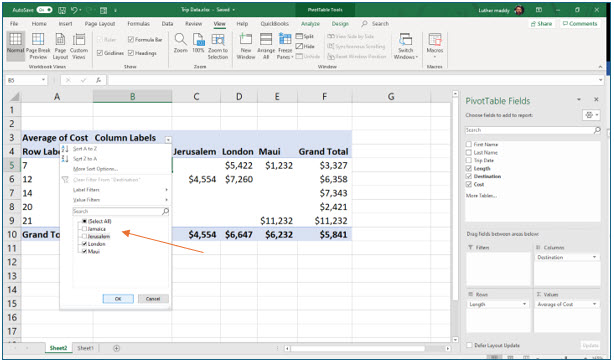
Task: Open Destination dropdown in Columns area
Action: point(594,257)
